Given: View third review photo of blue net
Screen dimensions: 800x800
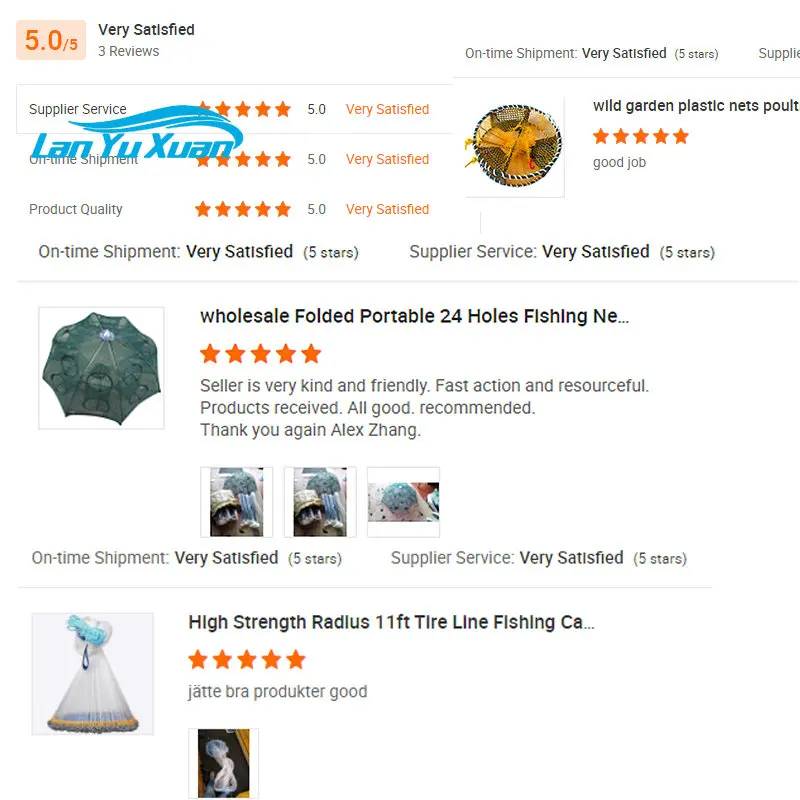Looking at the screenshot, I should [x=403, y=502].
